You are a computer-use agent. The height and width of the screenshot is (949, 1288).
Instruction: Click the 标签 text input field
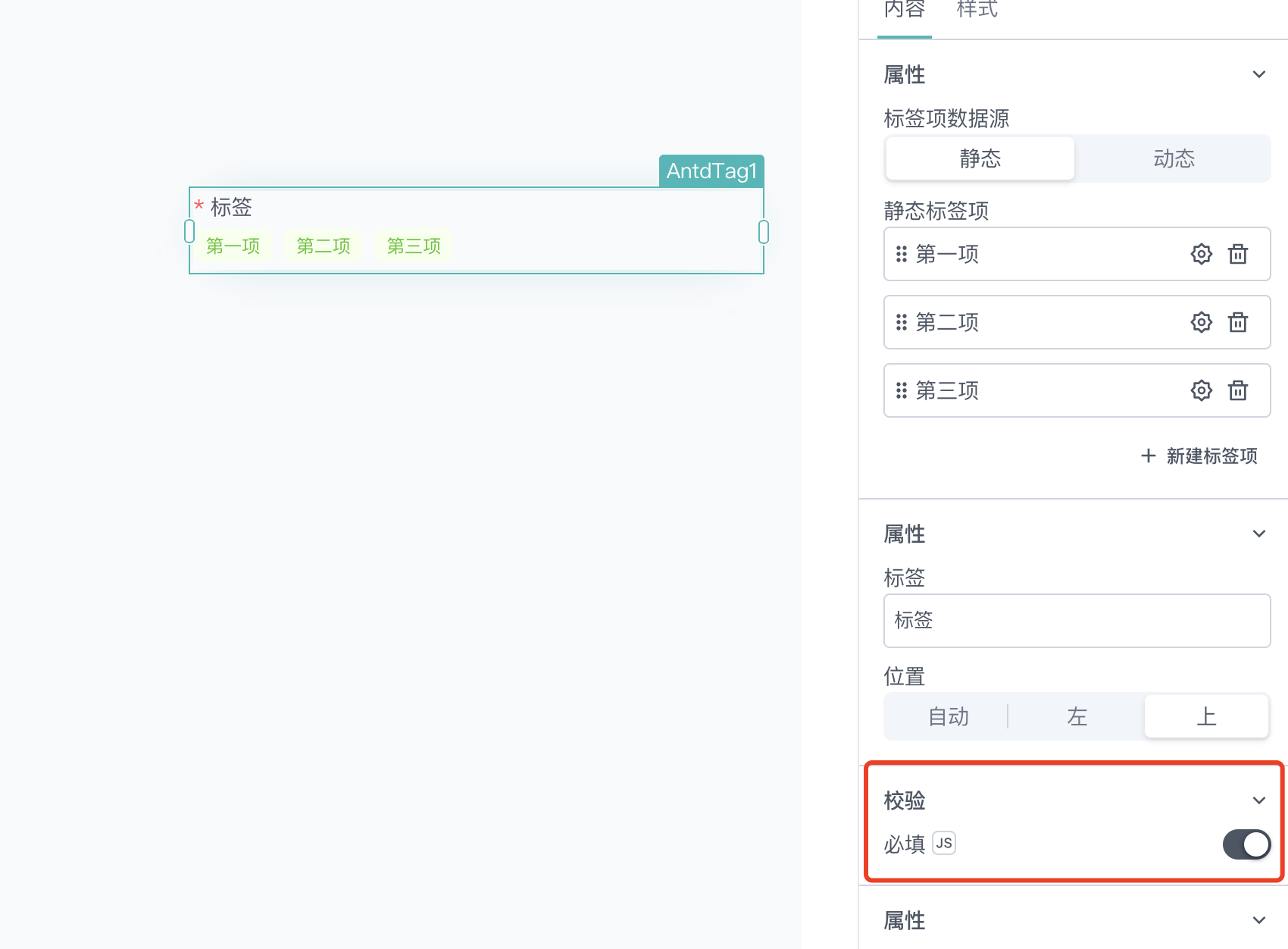[x=1077, y=621]
